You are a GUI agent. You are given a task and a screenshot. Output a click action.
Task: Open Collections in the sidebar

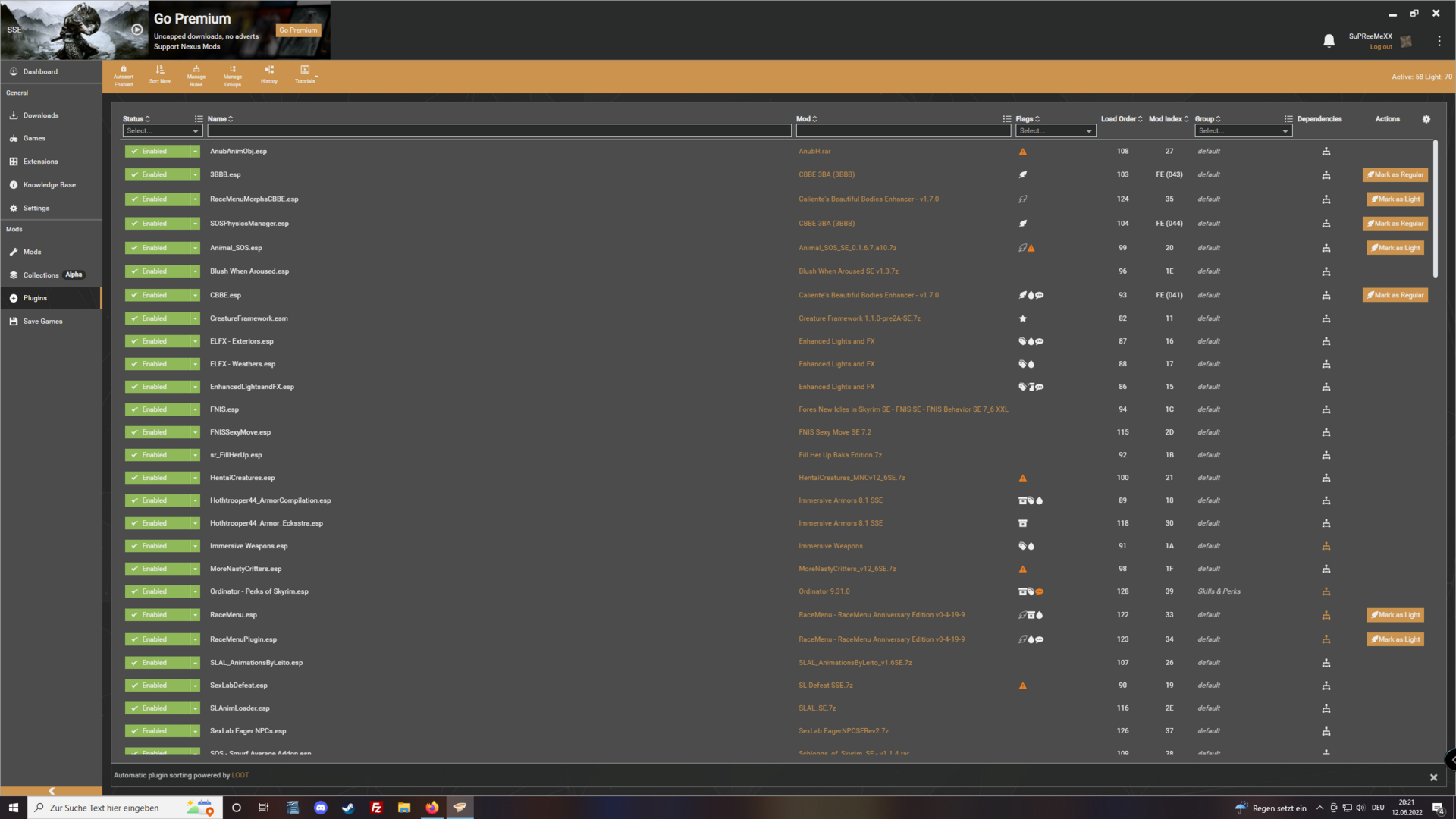pyautogui.click(x=51, y=275)
